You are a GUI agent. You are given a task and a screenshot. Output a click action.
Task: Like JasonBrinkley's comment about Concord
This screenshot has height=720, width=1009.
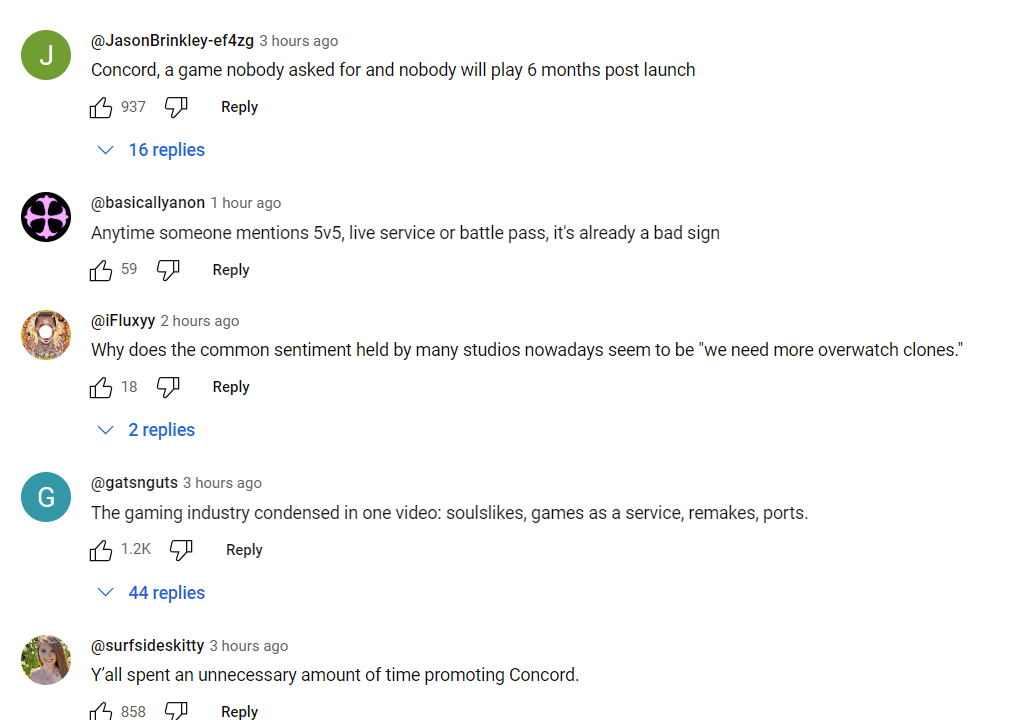coord(101,107)
